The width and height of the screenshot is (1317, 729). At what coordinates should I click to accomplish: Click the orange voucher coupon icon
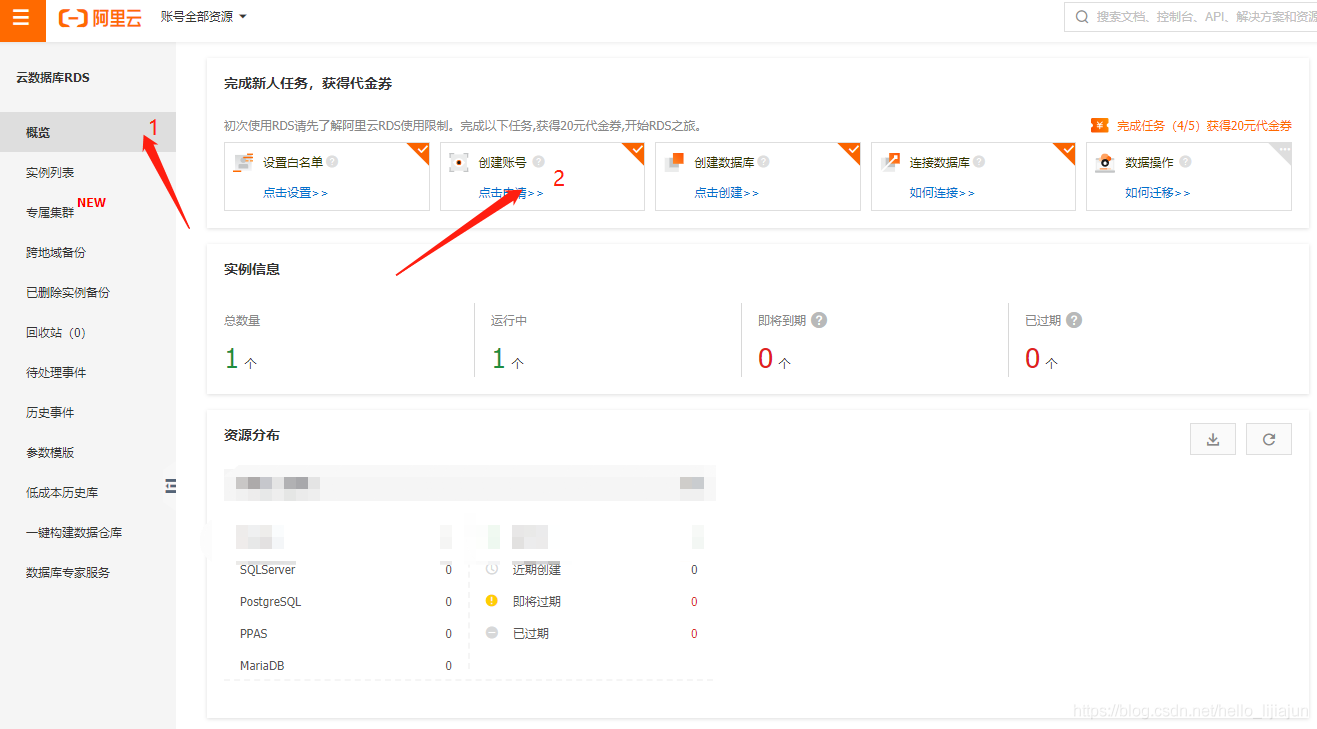(x=1099, y=125)
